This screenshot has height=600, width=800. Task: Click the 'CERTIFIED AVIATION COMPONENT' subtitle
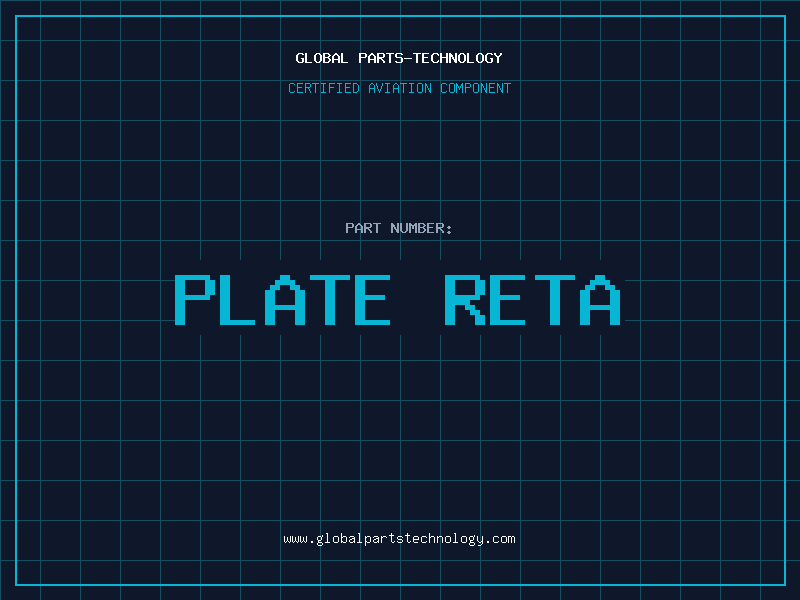399,88
